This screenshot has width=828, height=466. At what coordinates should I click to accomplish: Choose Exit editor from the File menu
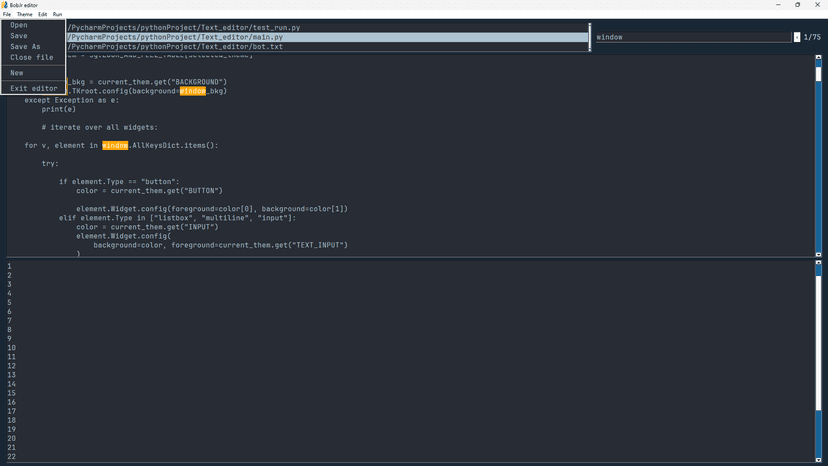coord(34,89)
